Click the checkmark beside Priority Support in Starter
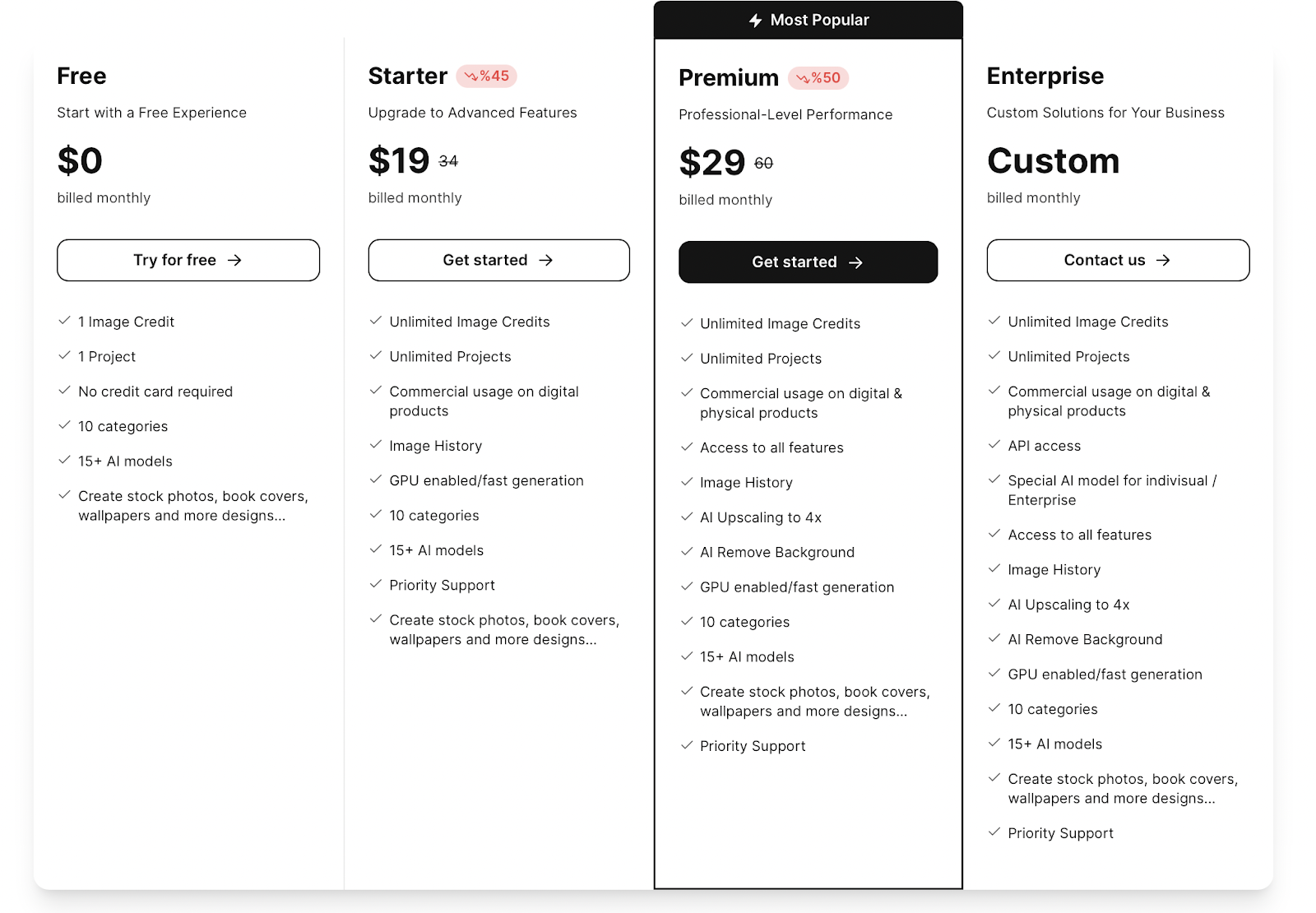1316x913 pixels. coord(376,584)
